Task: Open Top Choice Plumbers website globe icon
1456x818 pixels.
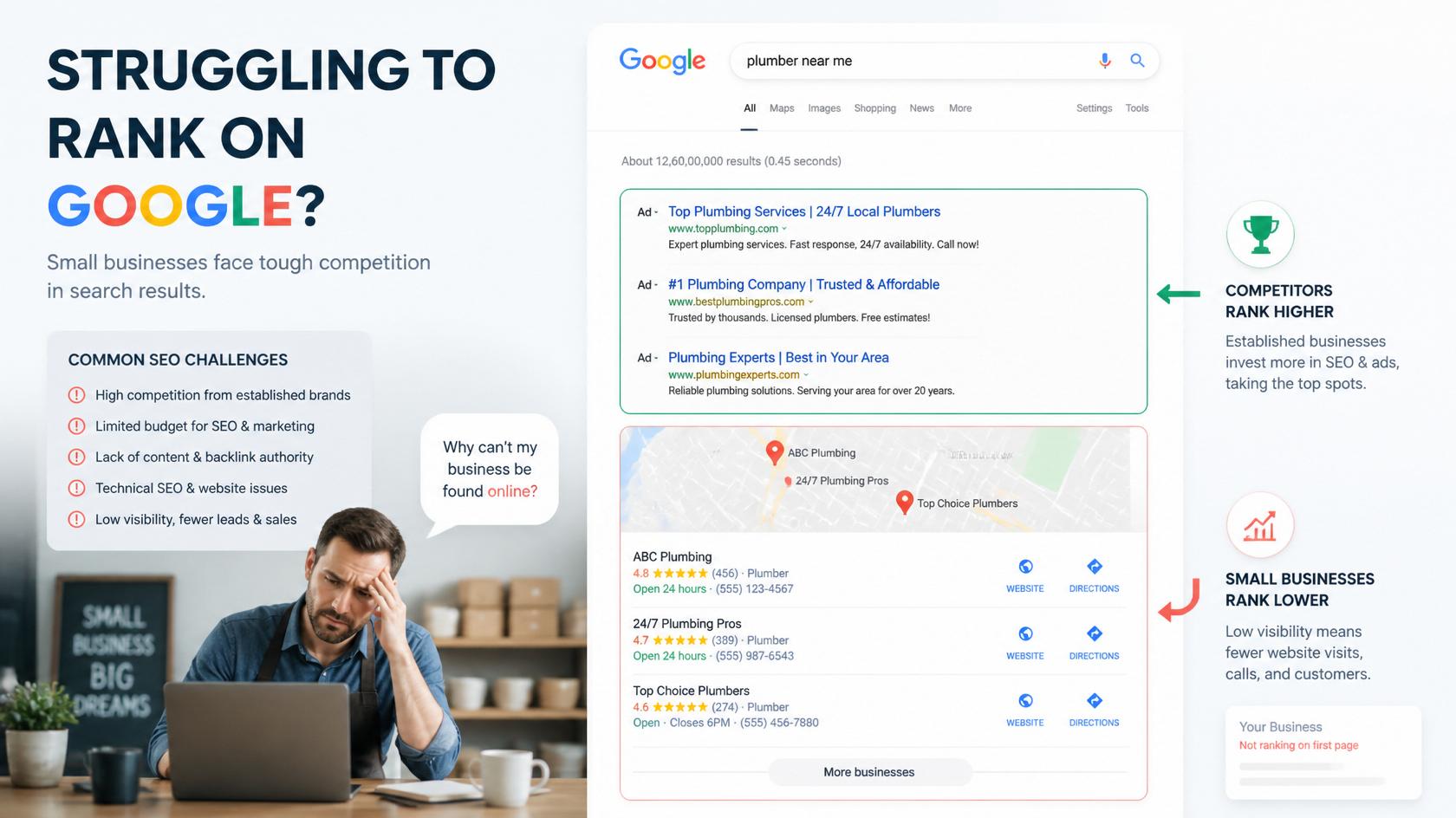Action: (x=1025, y=700)
